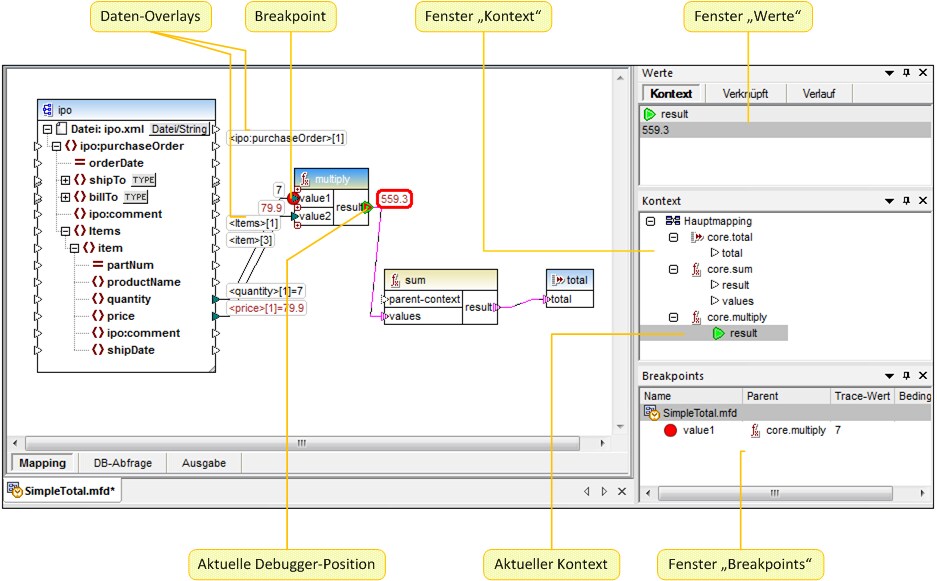
Task: Pin the Werte panel with its pushpin
Action: [907, 73]
